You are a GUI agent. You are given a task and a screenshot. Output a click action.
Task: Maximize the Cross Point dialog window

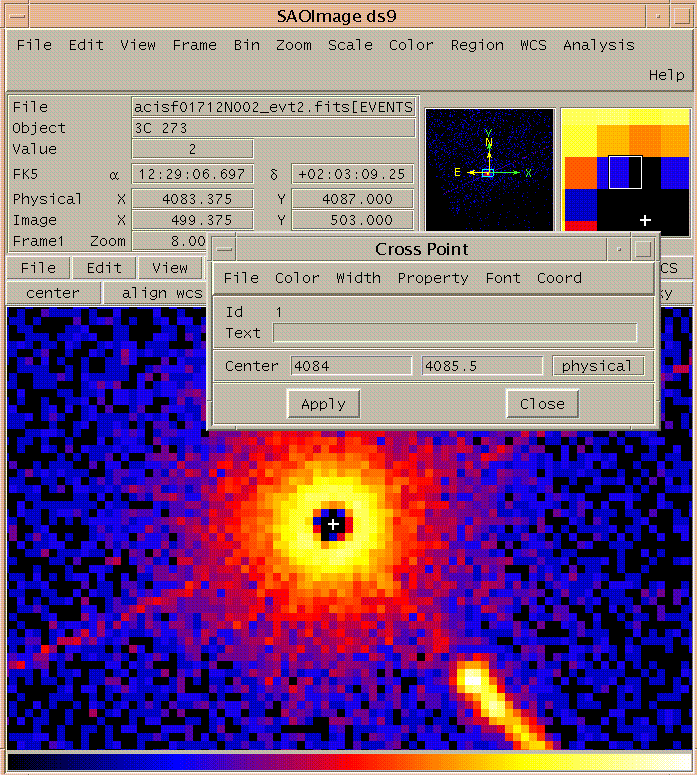click(643, 249)
